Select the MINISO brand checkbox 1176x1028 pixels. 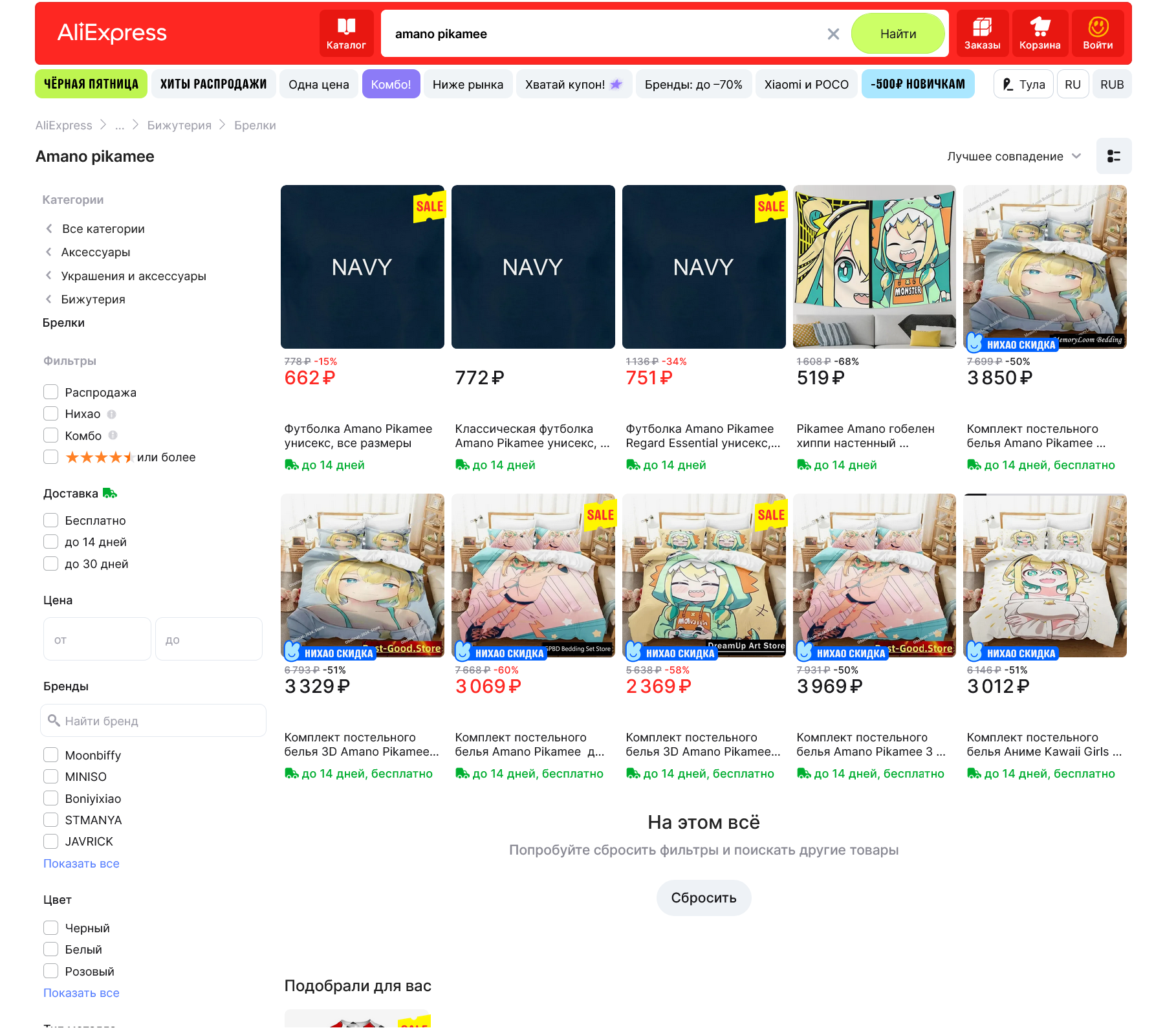coord(50,776)
